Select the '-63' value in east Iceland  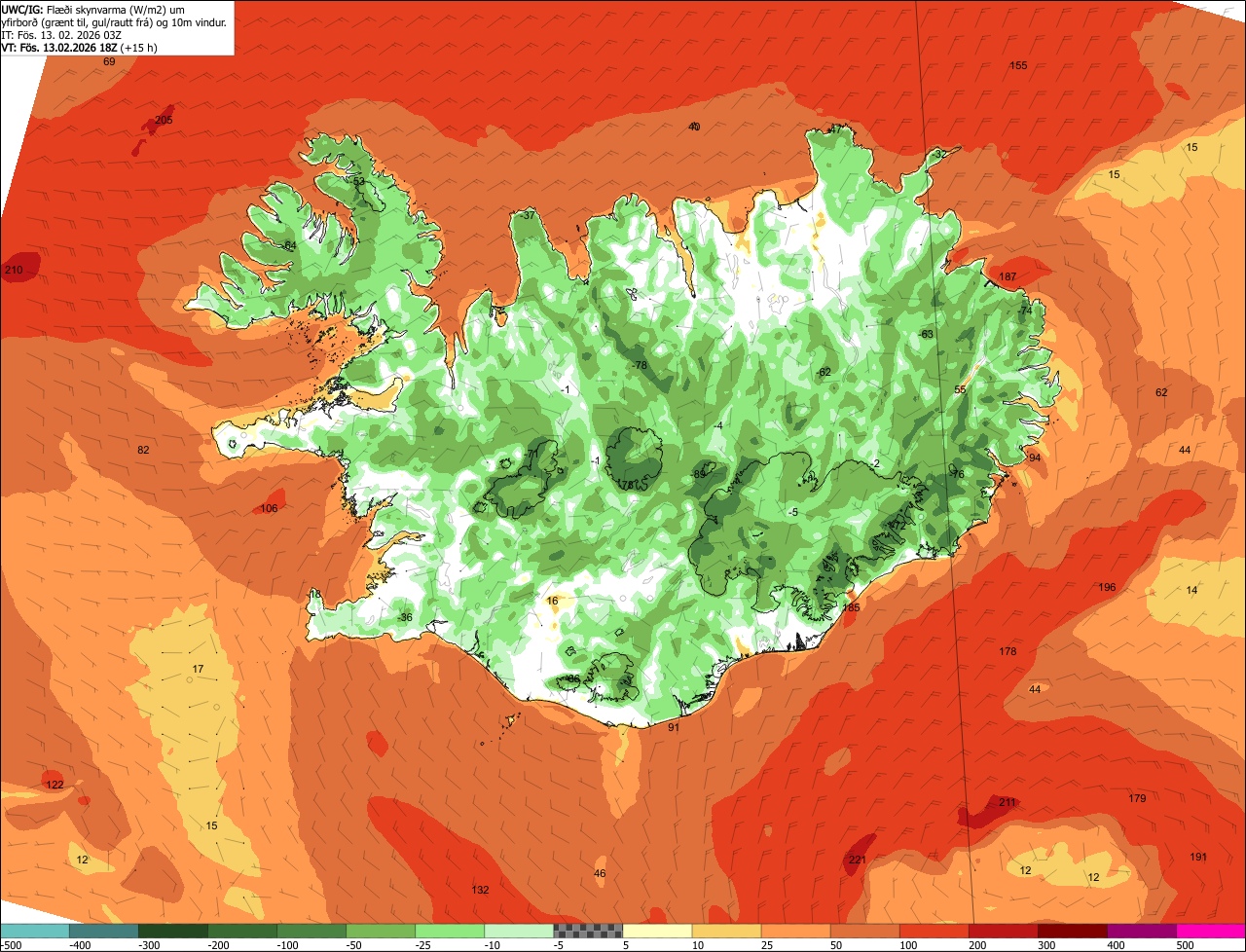[926, 334]
